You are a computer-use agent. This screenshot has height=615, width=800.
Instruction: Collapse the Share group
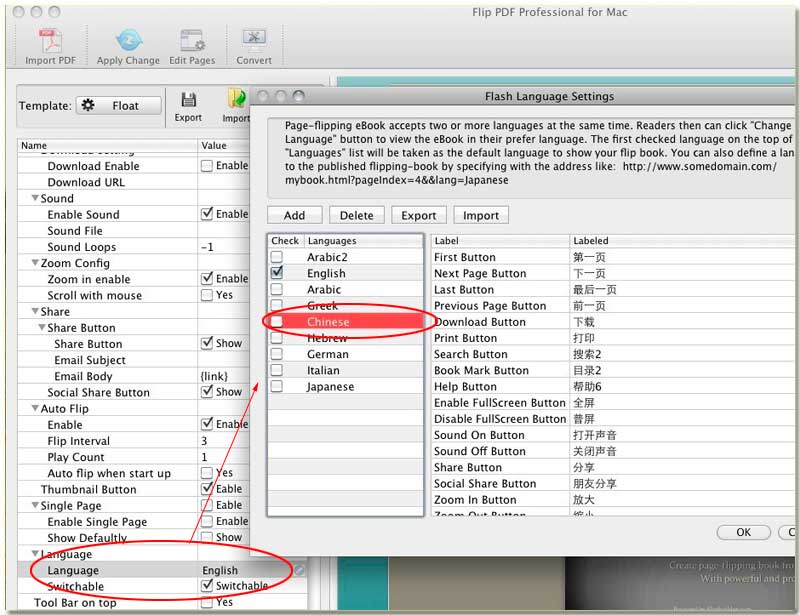tap(35, 311)
